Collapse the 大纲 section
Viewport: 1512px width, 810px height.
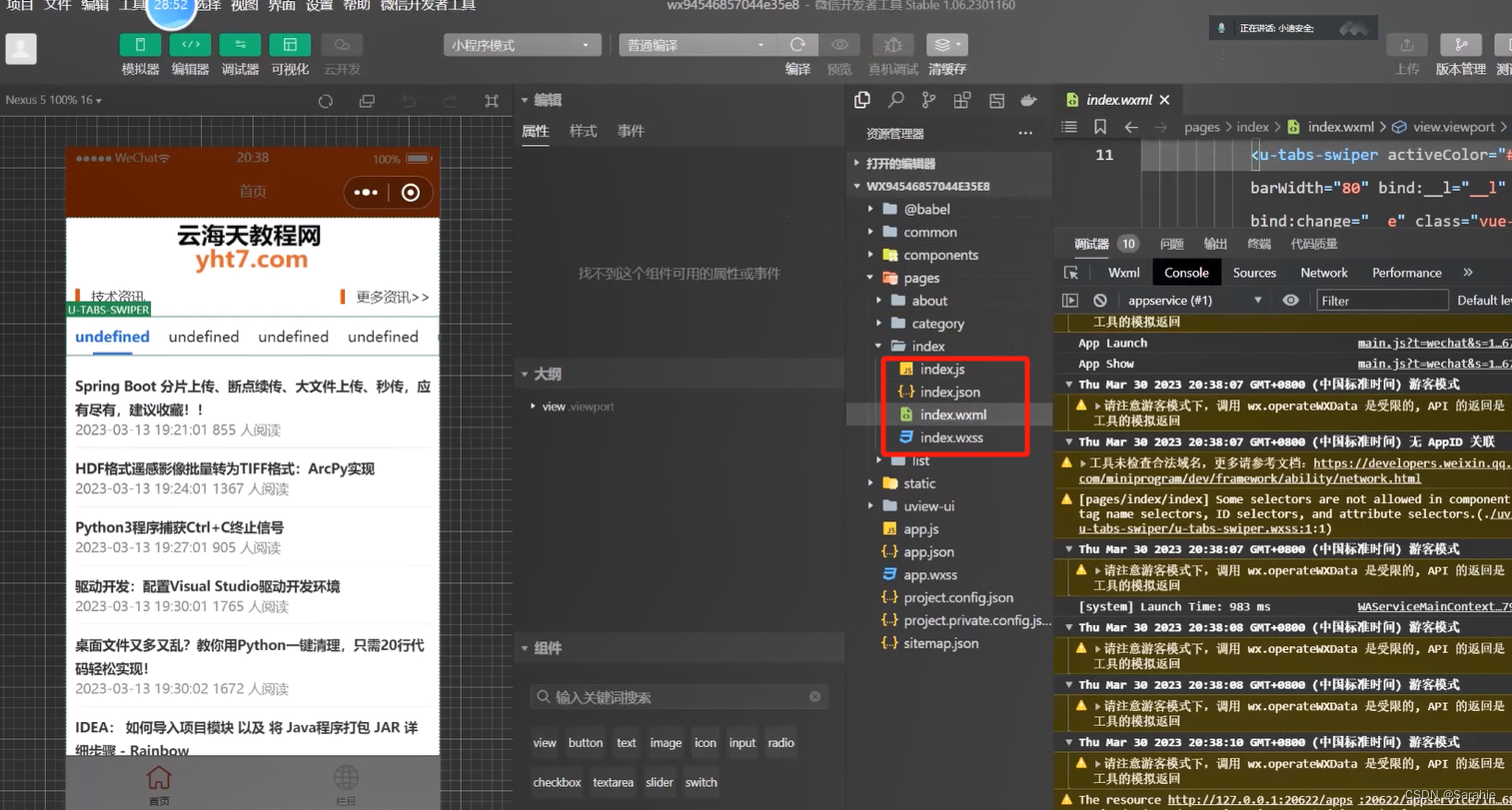tap(525, 374)
